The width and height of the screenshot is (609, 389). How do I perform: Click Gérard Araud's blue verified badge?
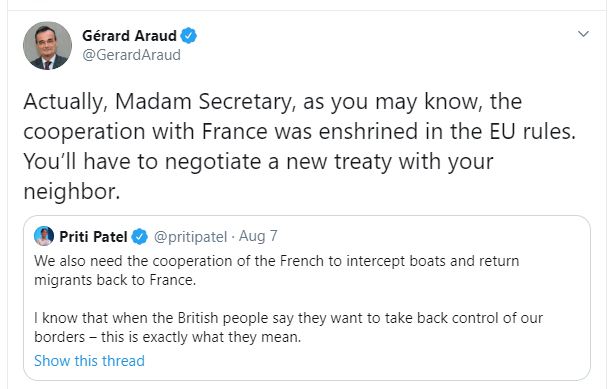coord(189,36)
